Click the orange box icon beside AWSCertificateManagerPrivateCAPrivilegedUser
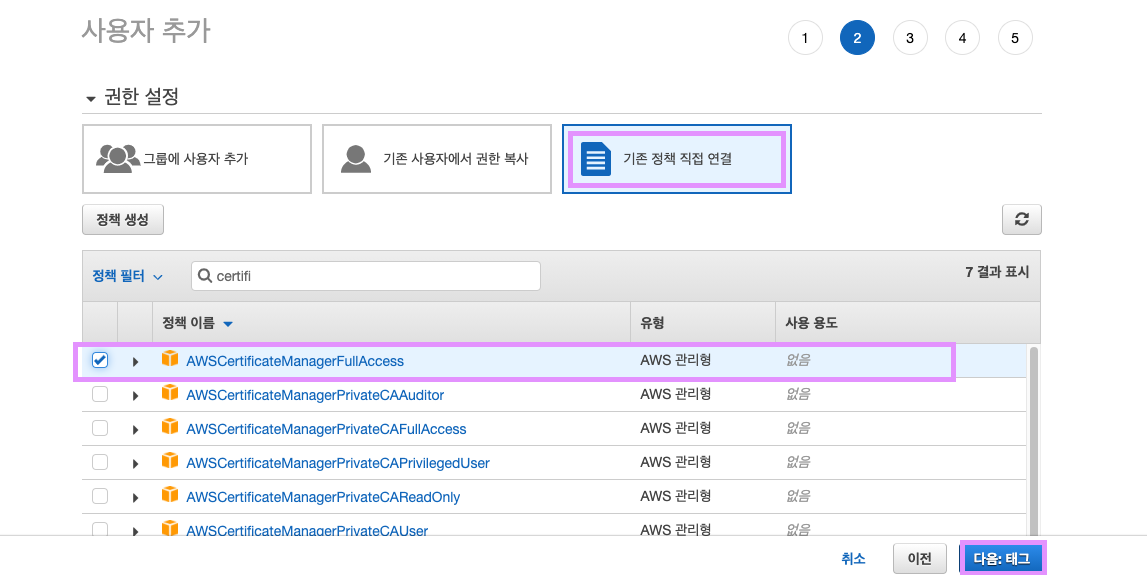 click(x=170, y=461)
